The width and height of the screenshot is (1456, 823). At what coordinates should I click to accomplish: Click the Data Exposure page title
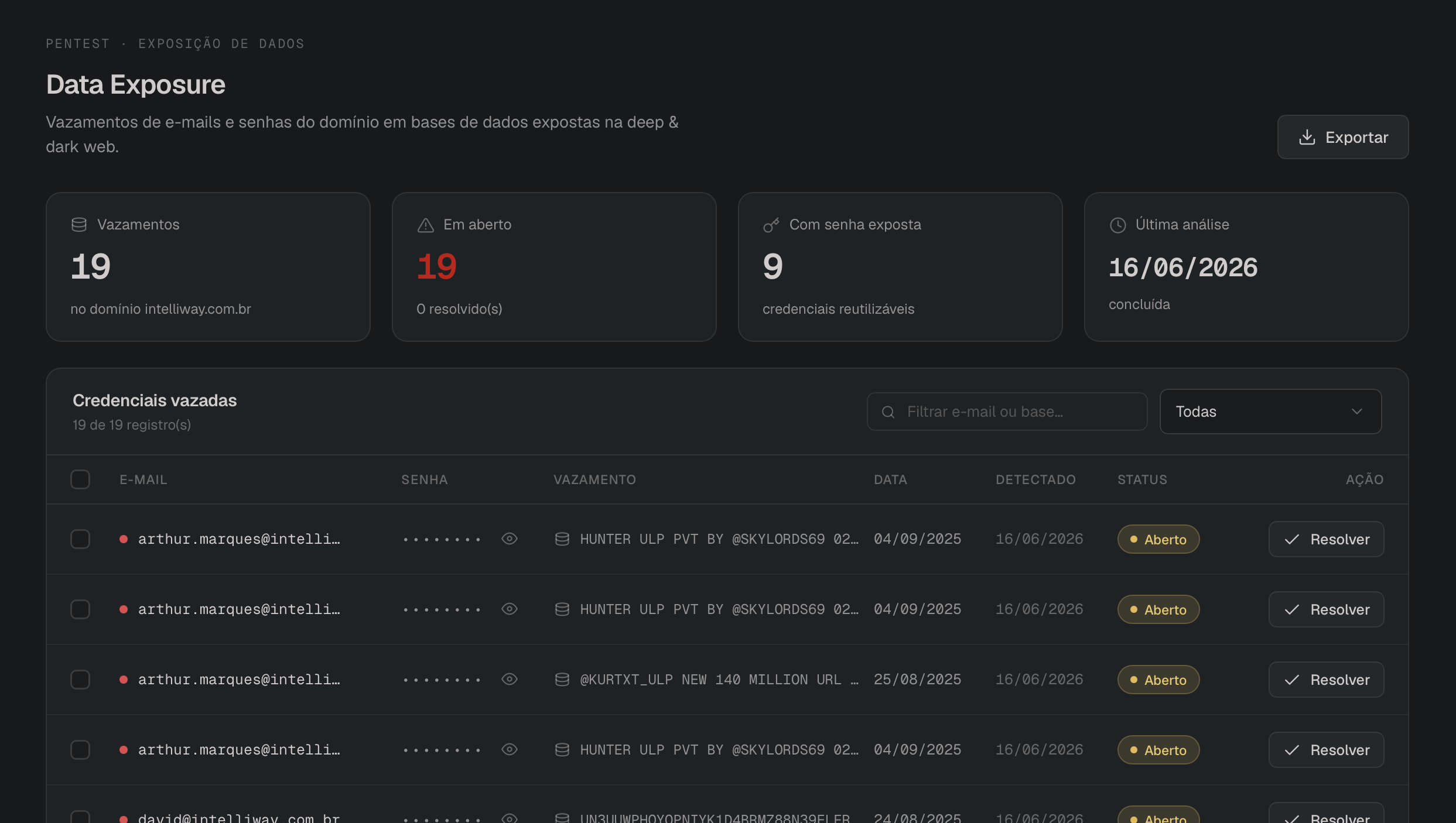(136, 84)
